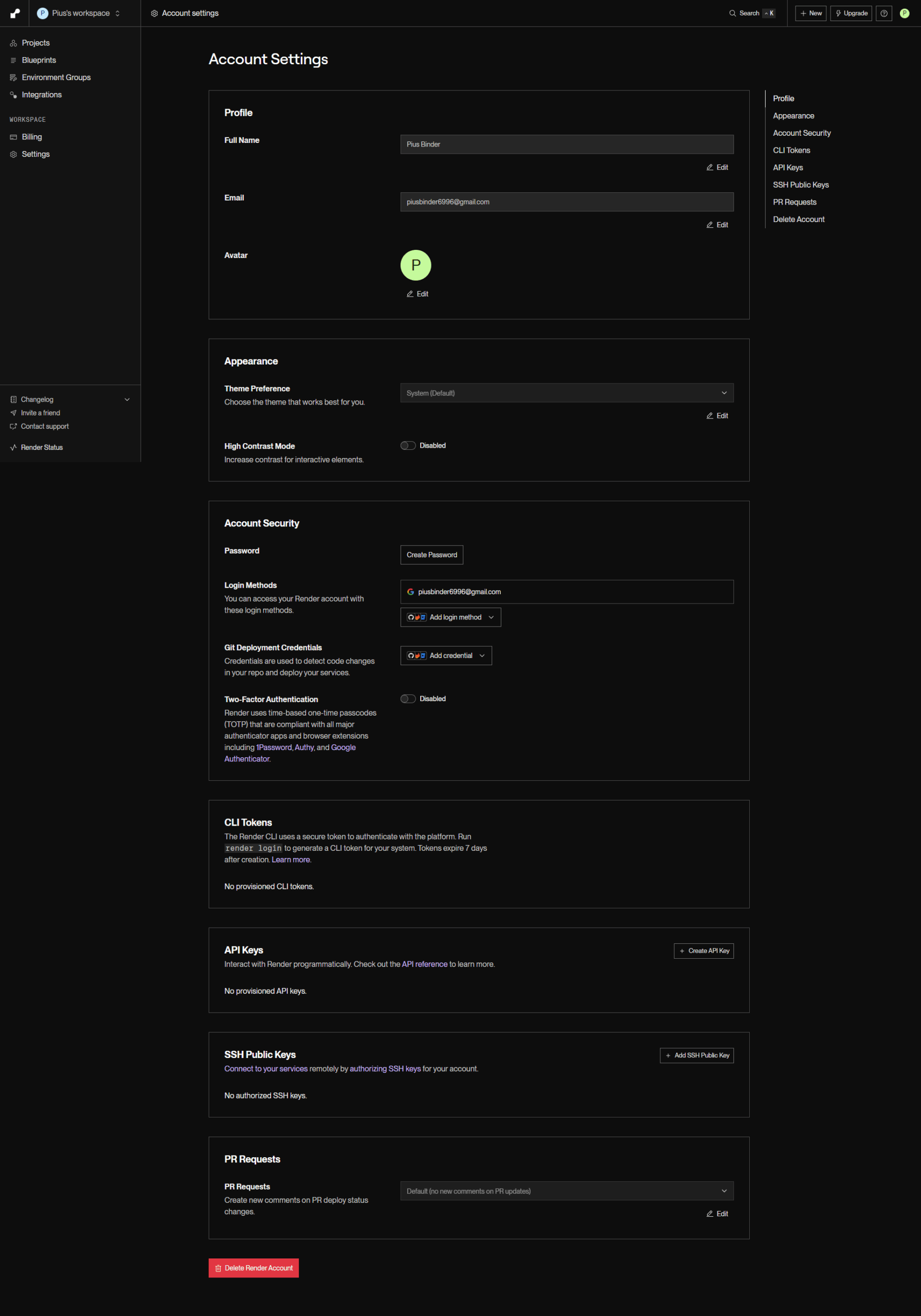Open the help question mark icon

pyautogui.click(x=884, y=13)
